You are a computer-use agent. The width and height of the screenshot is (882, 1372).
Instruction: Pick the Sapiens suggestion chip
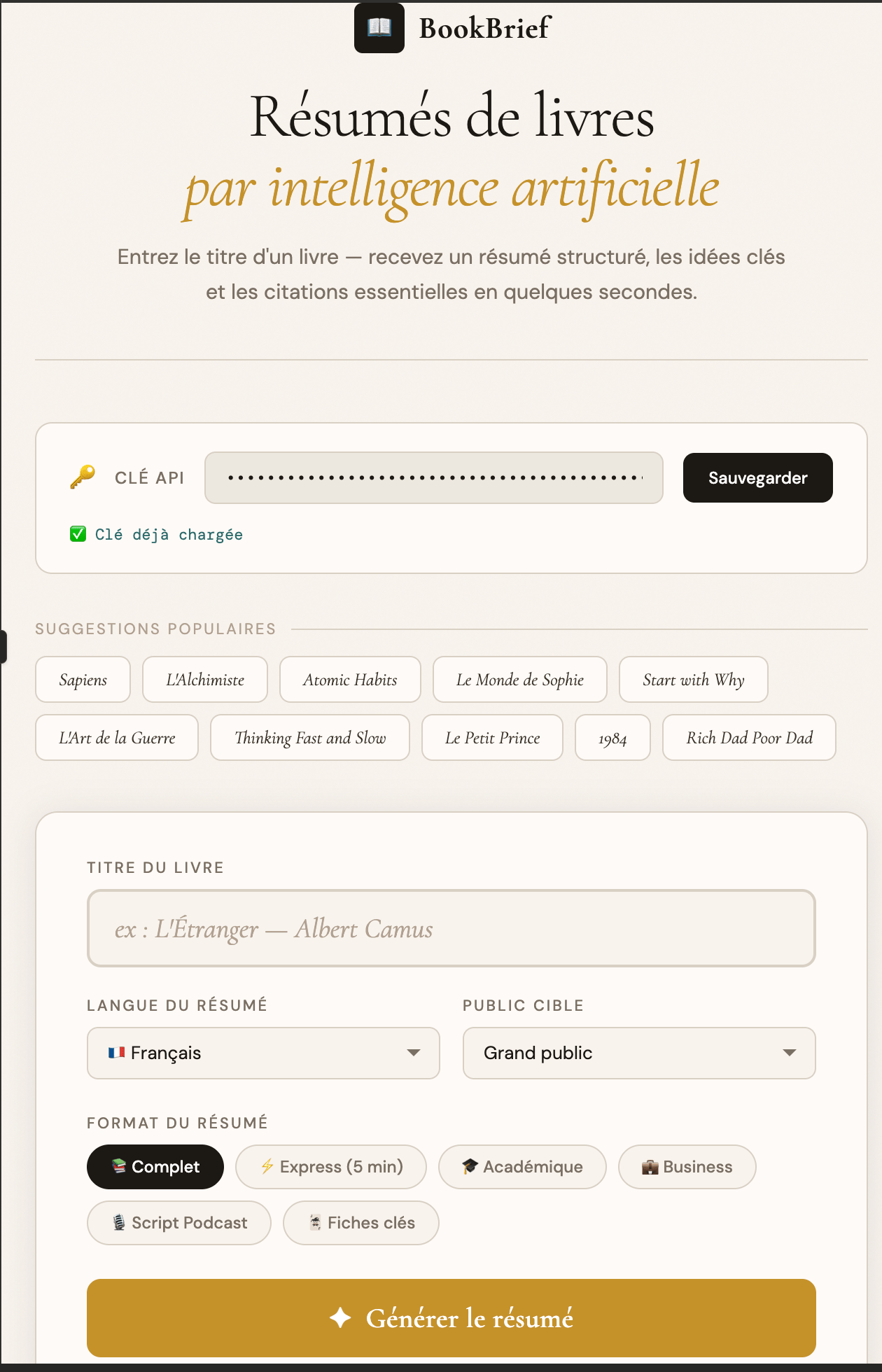(83, 679)
